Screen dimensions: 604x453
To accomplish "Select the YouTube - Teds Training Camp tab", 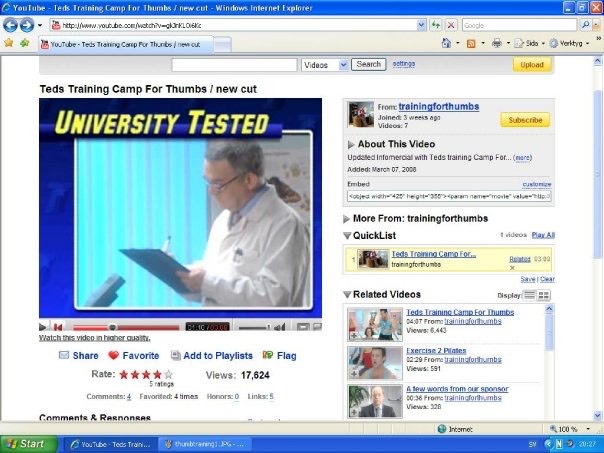I will [x=126, y=44].
